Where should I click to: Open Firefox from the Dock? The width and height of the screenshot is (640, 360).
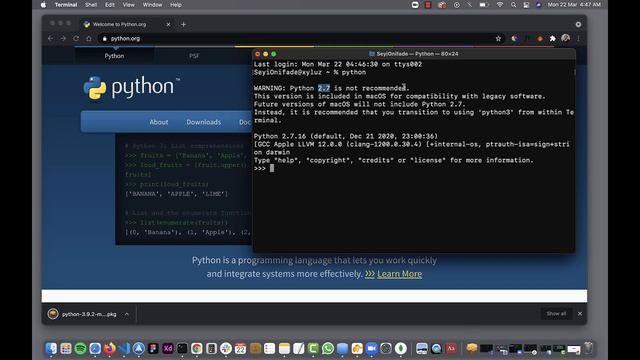point(109,348)
